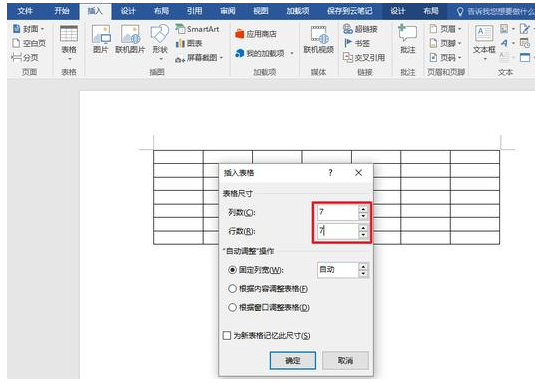Open the 文件 tab
The height and width of the screenshot is (383, 535).
click(x=25, y=11)
